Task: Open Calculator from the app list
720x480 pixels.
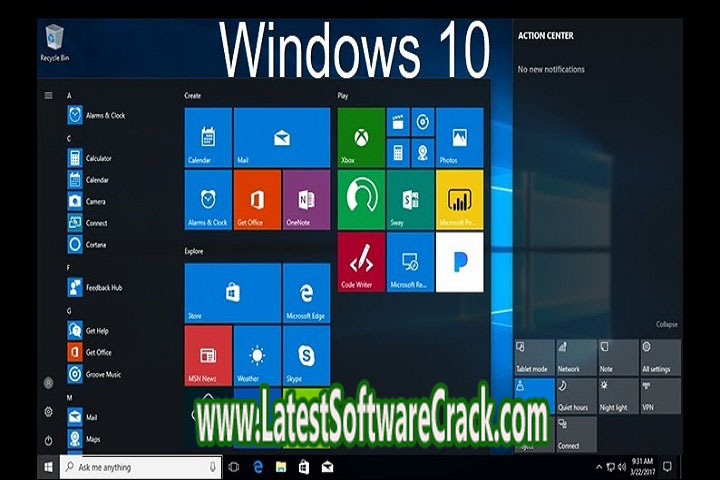Action: pyautogui.click(x=98, y=158)
